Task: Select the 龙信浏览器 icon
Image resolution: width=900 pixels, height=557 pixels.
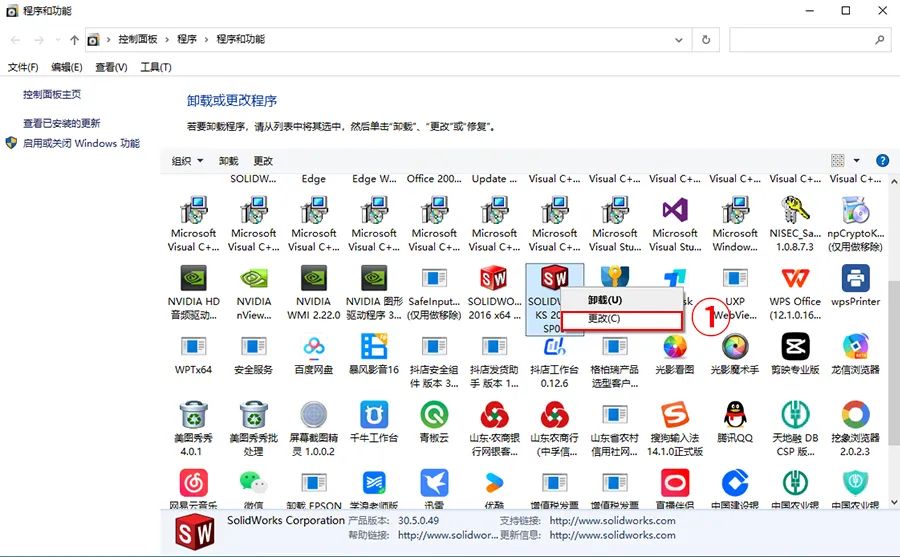Action: pos(855,347)
